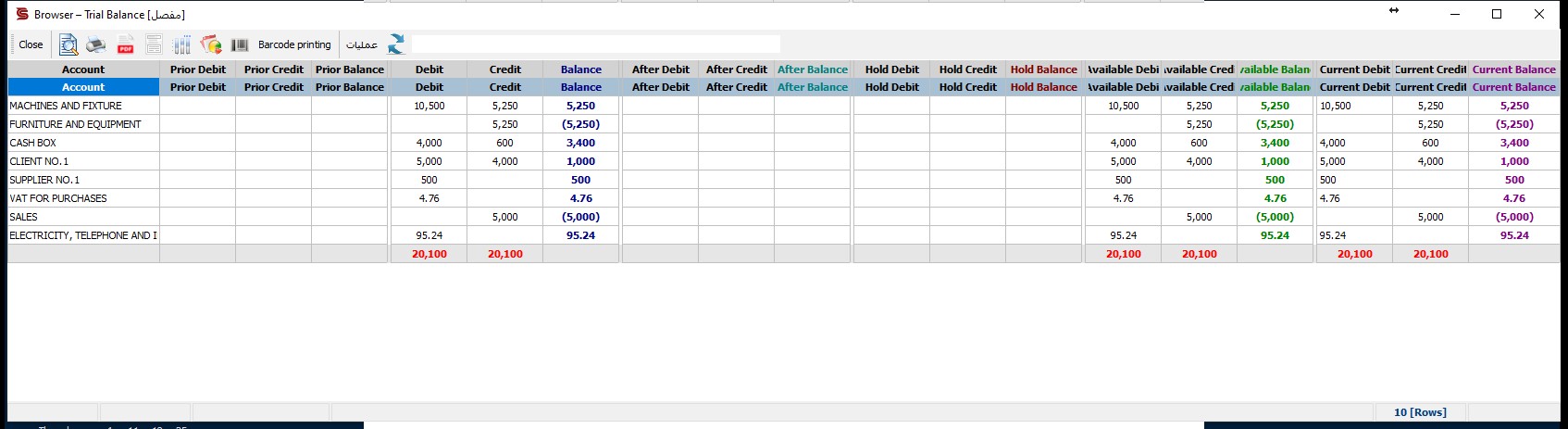Click top Prior Debit column header
The image size is (1568, 429).
click(198, 69)
